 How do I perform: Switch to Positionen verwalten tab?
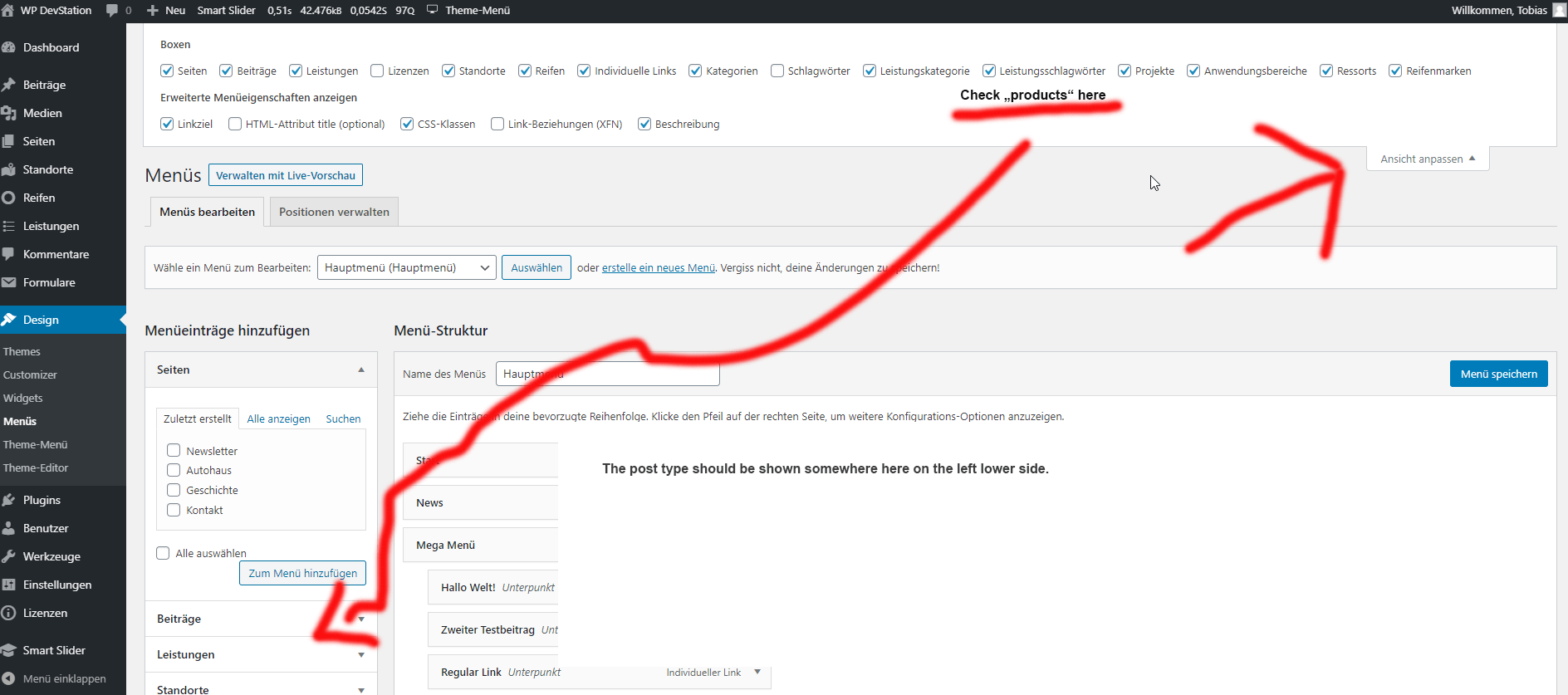coord(334,212)
